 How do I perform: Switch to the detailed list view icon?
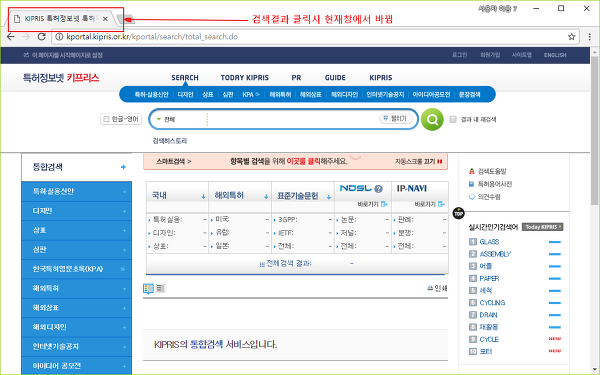pyautogui.click(x=148, y=288)
